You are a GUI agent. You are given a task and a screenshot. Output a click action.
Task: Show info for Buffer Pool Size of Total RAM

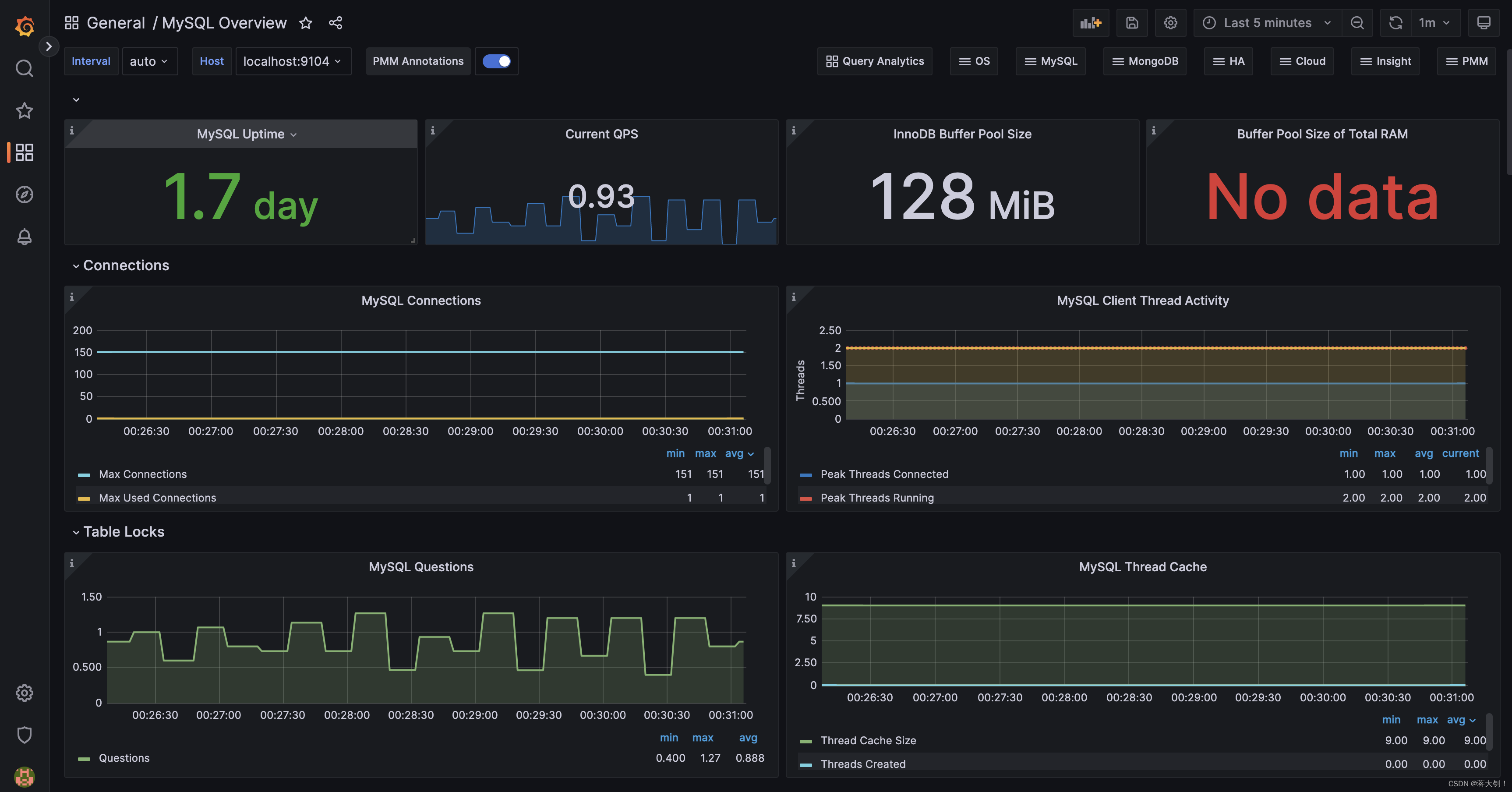1154,131
